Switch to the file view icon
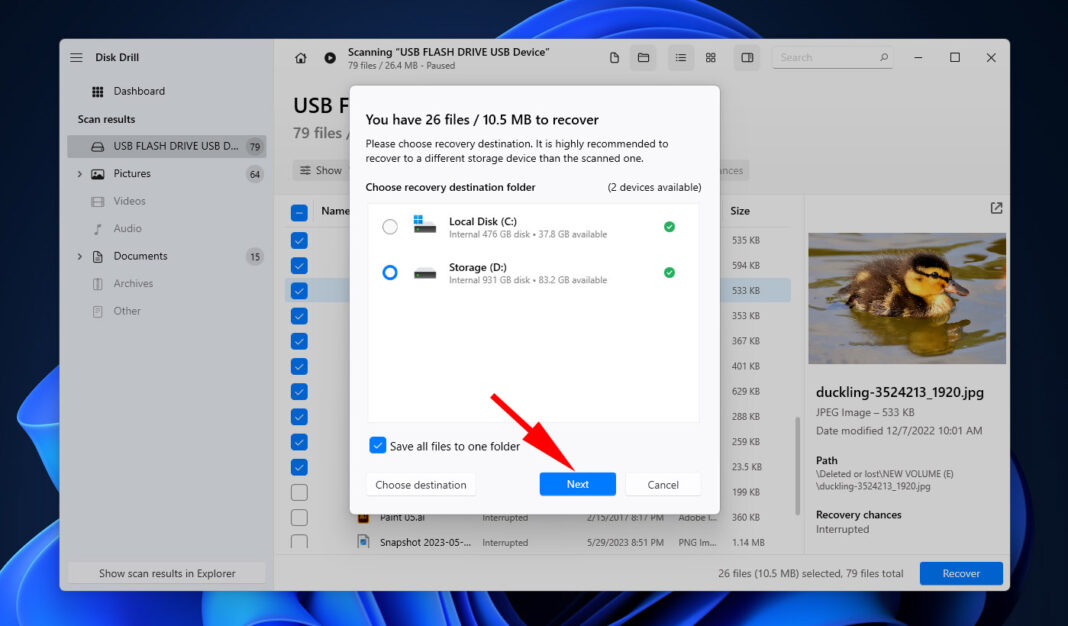This screenshot has width=1068, height=626. click(614, 58)
